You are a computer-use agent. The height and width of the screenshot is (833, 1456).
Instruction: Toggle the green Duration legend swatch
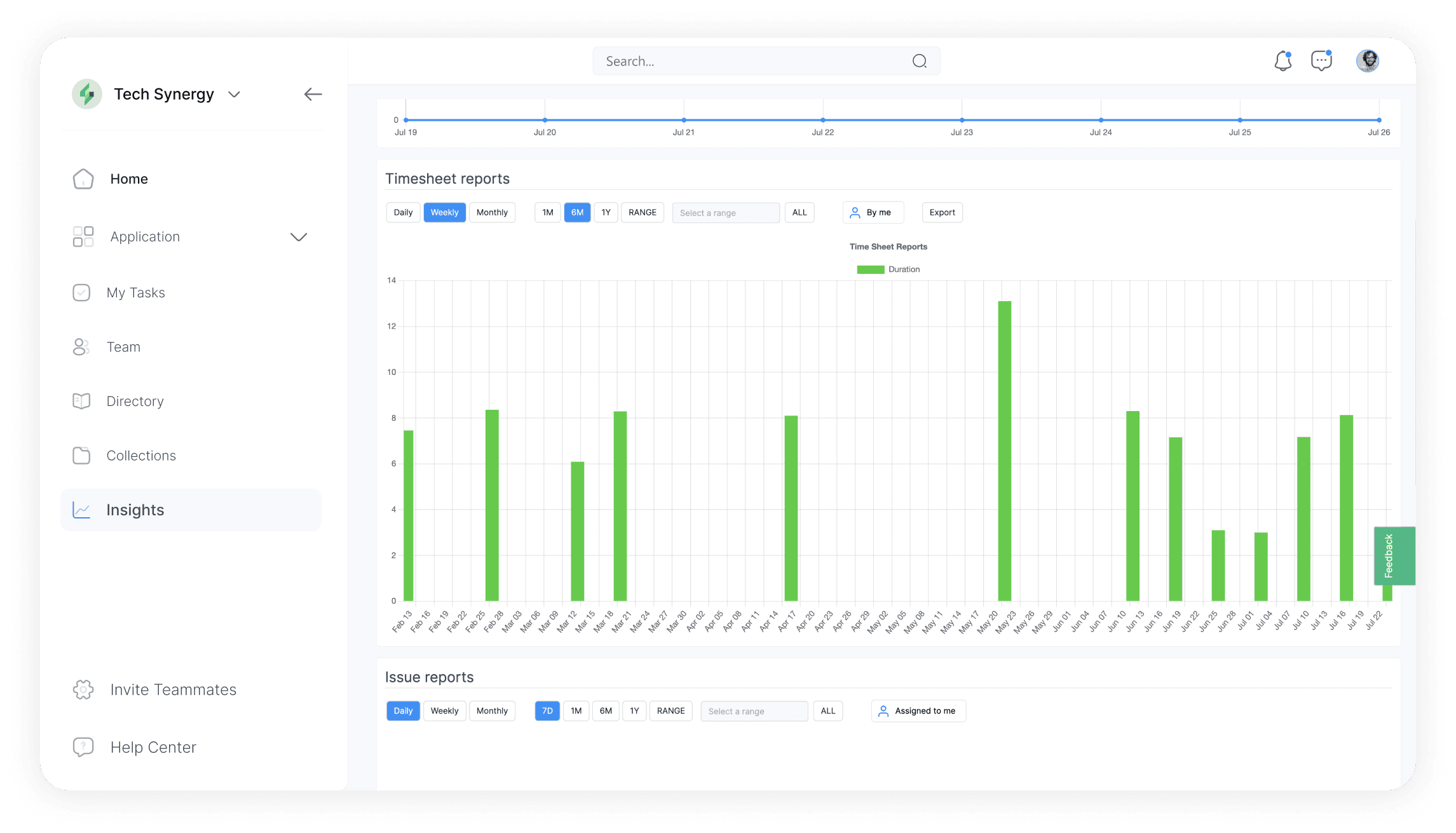coord(870,269)
